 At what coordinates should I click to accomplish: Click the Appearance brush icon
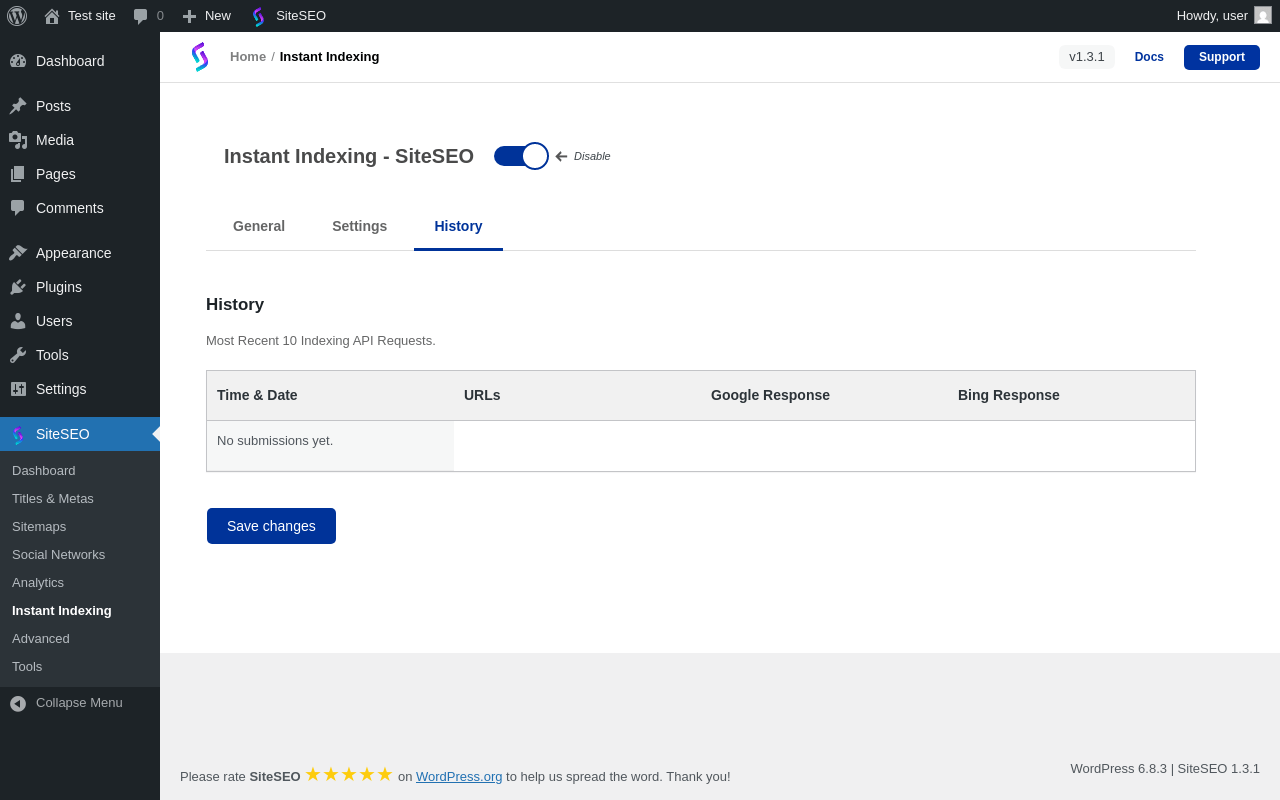[18, 253]
